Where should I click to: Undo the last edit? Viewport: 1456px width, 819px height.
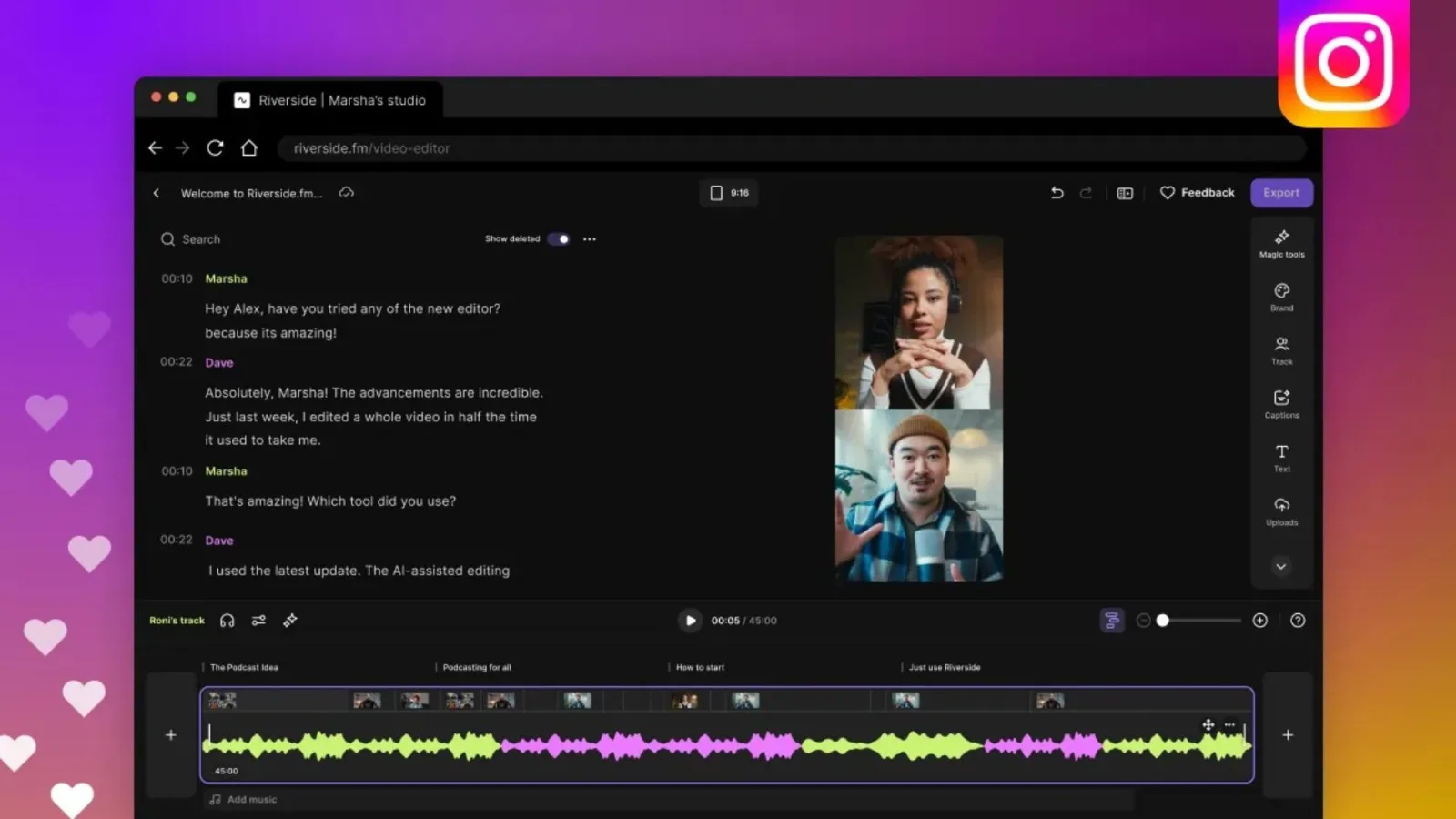[1057, 193]
